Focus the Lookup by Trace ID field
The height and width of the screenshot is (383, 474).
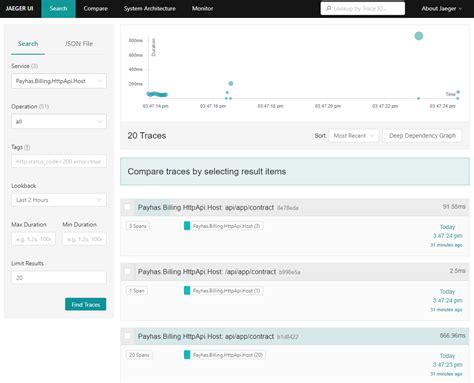tap(363, 8)
